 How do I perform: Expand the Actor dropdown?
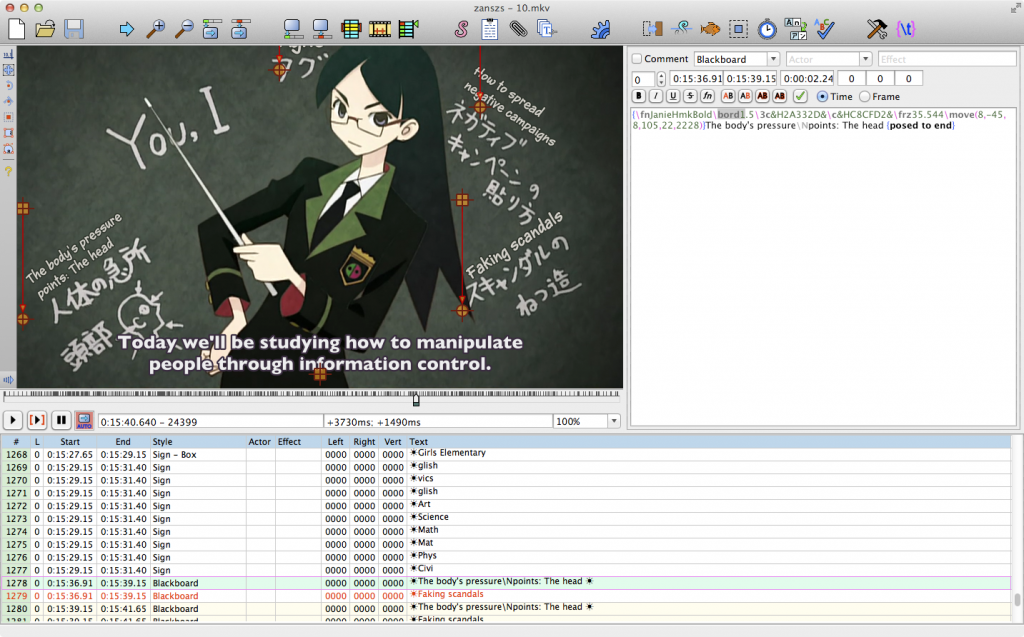pyautogui.click(x=865, y=59)
